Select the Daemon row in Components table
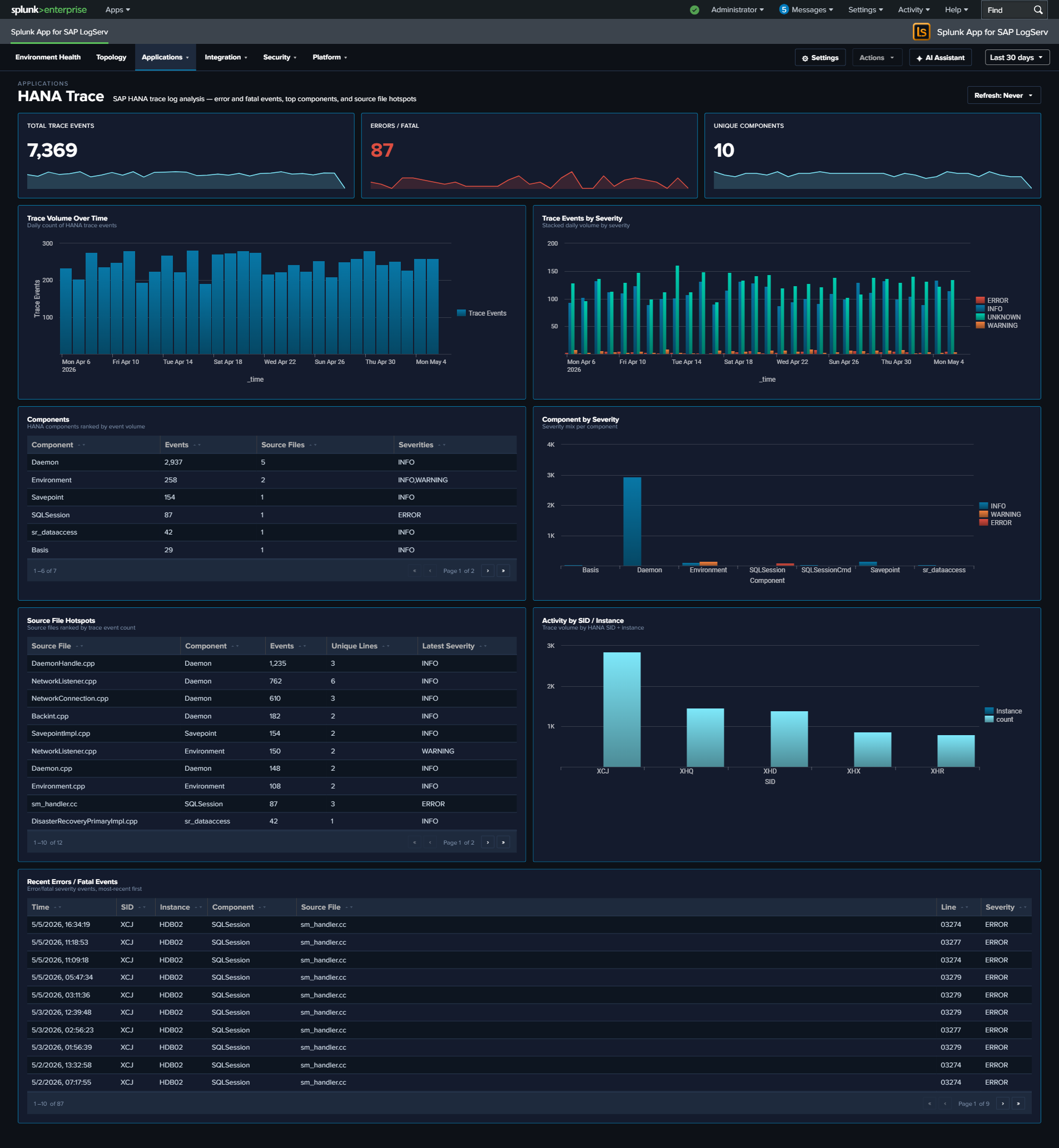Viewport: 1059px width, 1148px height. point(272,462)
